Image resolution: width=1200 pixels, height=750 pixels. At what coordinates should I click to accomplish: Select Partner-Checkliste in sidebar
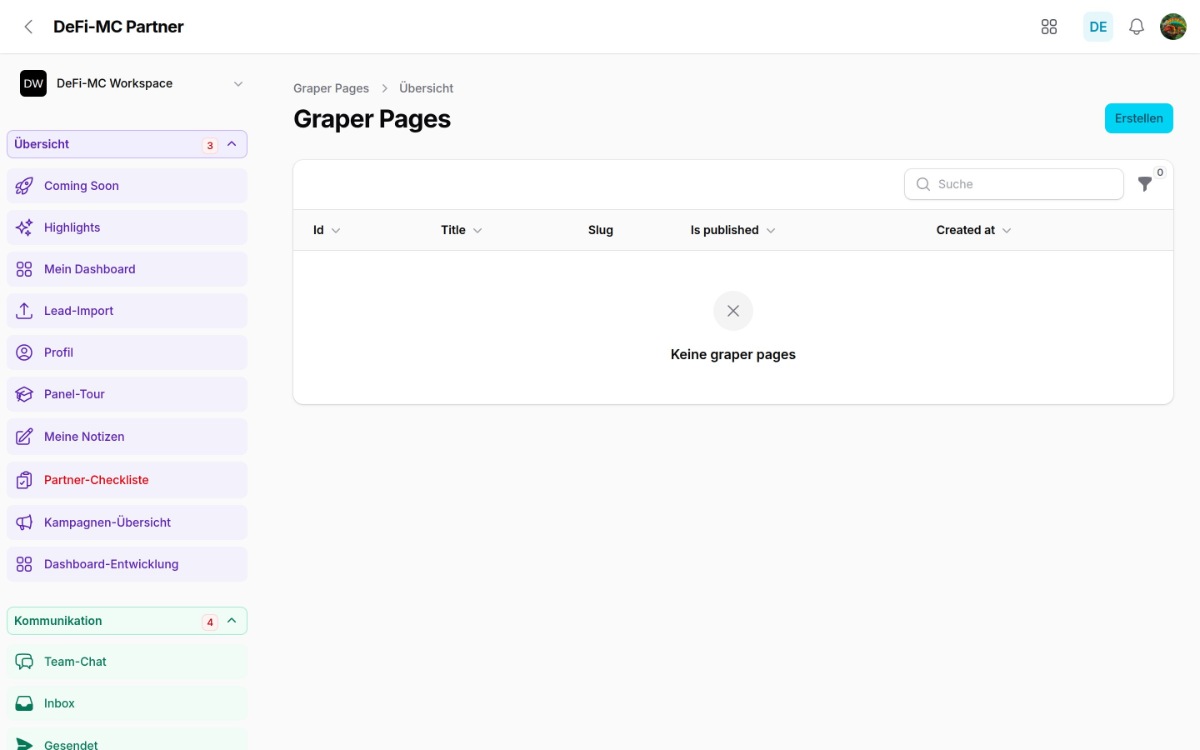127,480
